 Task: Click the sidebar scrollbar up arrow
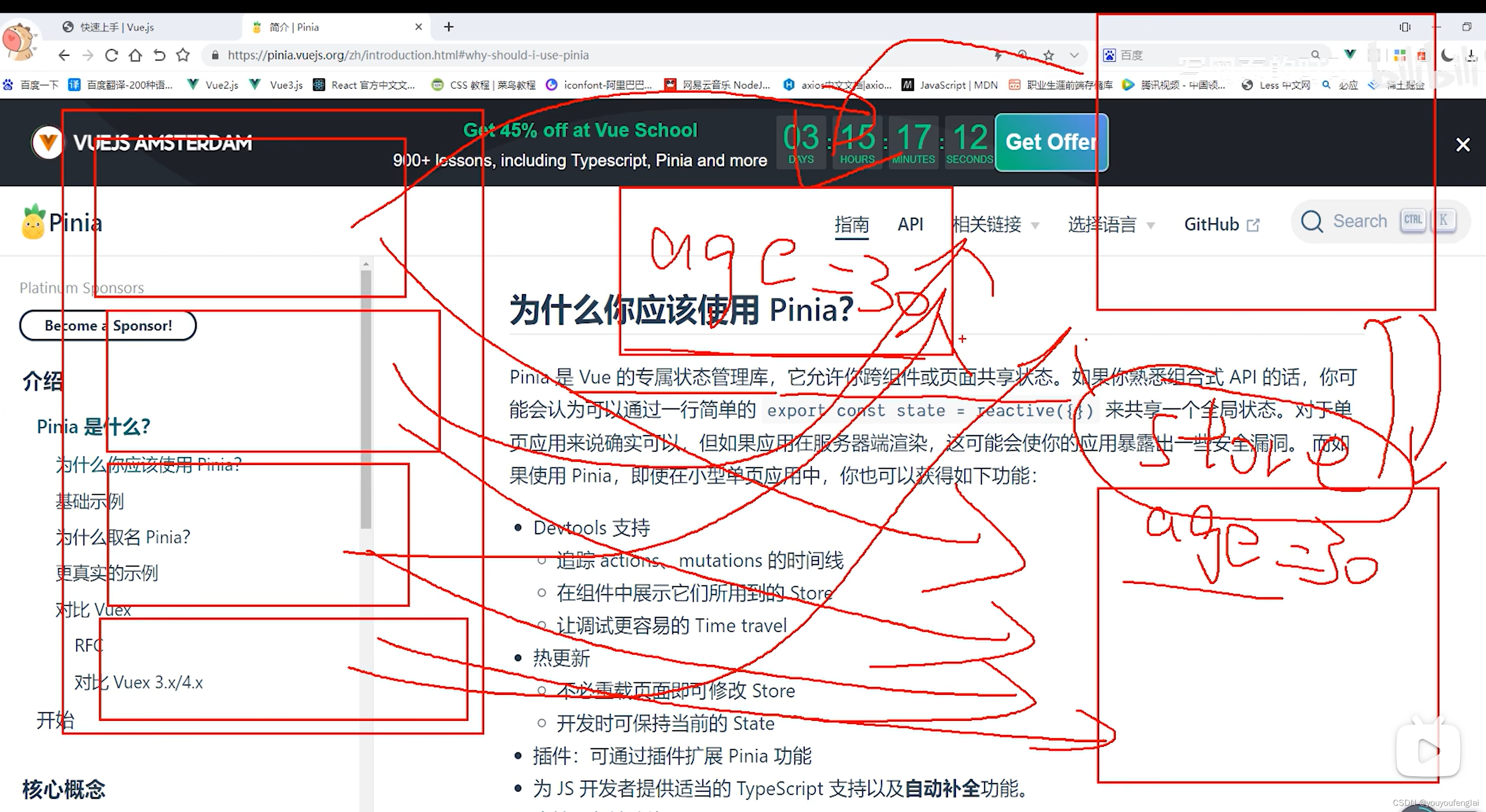[366, 264]
